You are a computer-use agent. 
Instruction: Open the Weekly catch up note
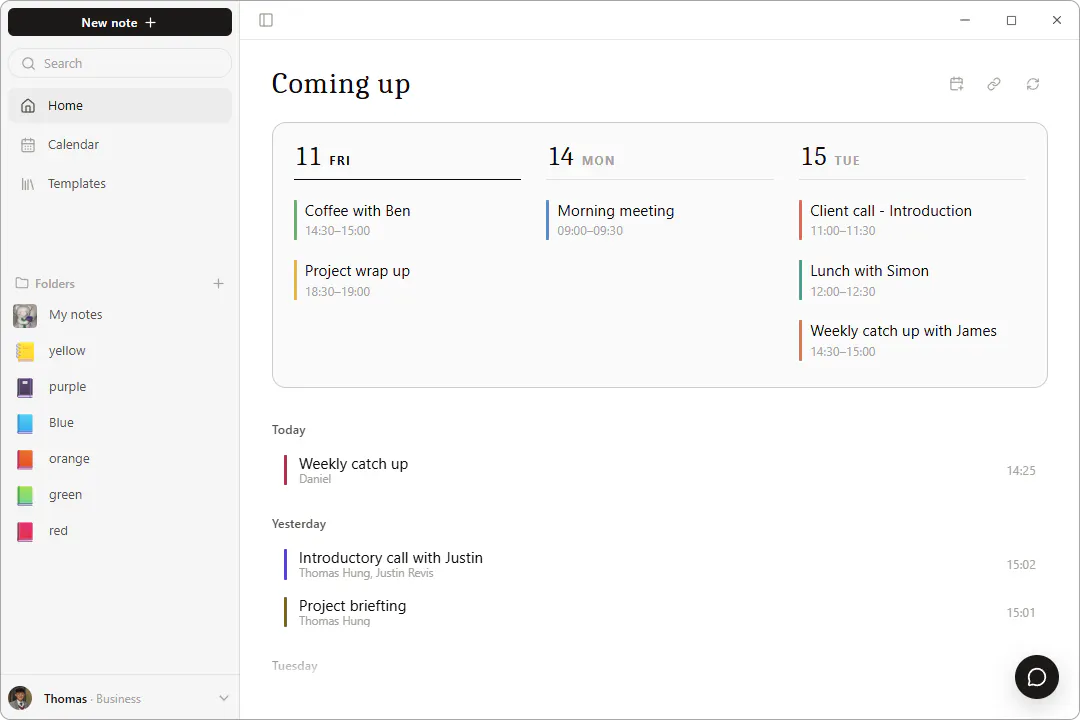point(660,471)
